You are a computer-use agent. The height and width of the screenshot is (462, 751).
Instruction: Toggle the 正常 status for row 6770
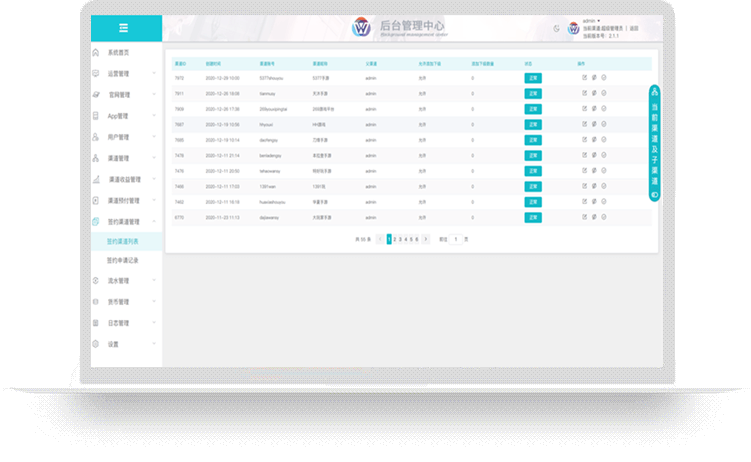532,217
